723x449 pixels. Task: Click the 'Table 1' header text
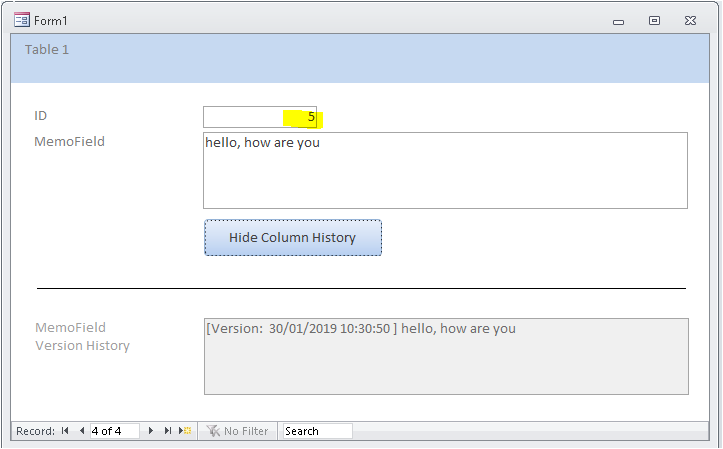[x=47, y=49]
